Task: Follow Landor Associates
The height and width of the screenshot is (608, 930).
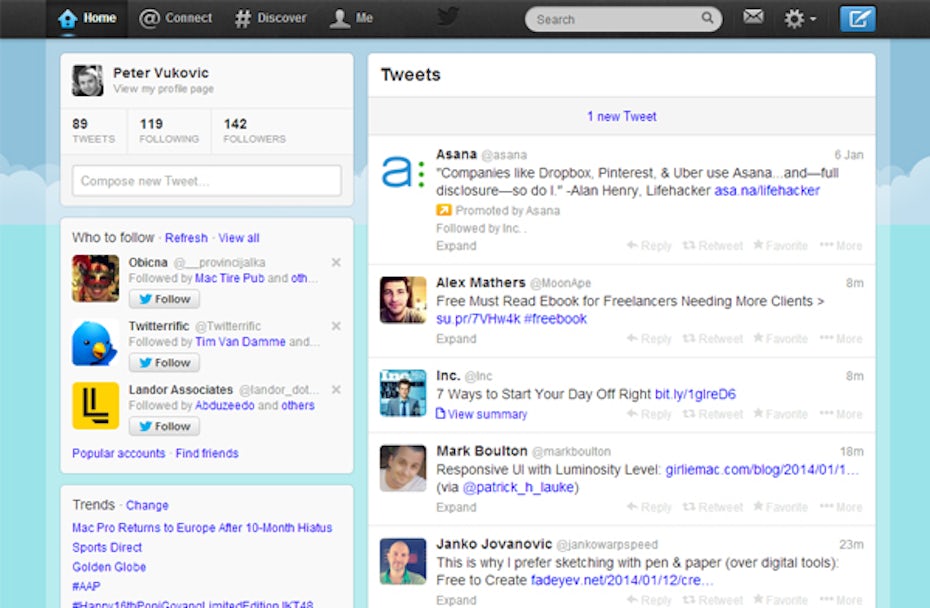Action: (x=164, y=426)
